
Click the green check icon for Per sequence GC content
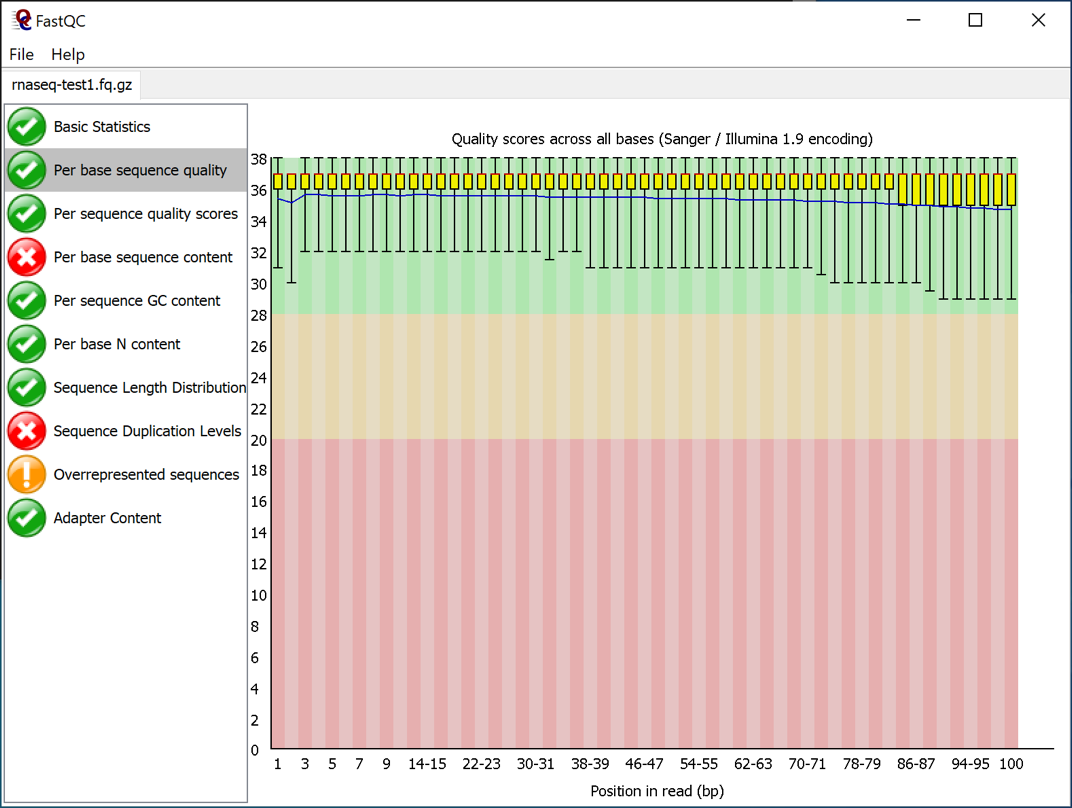tap(27, 301)
